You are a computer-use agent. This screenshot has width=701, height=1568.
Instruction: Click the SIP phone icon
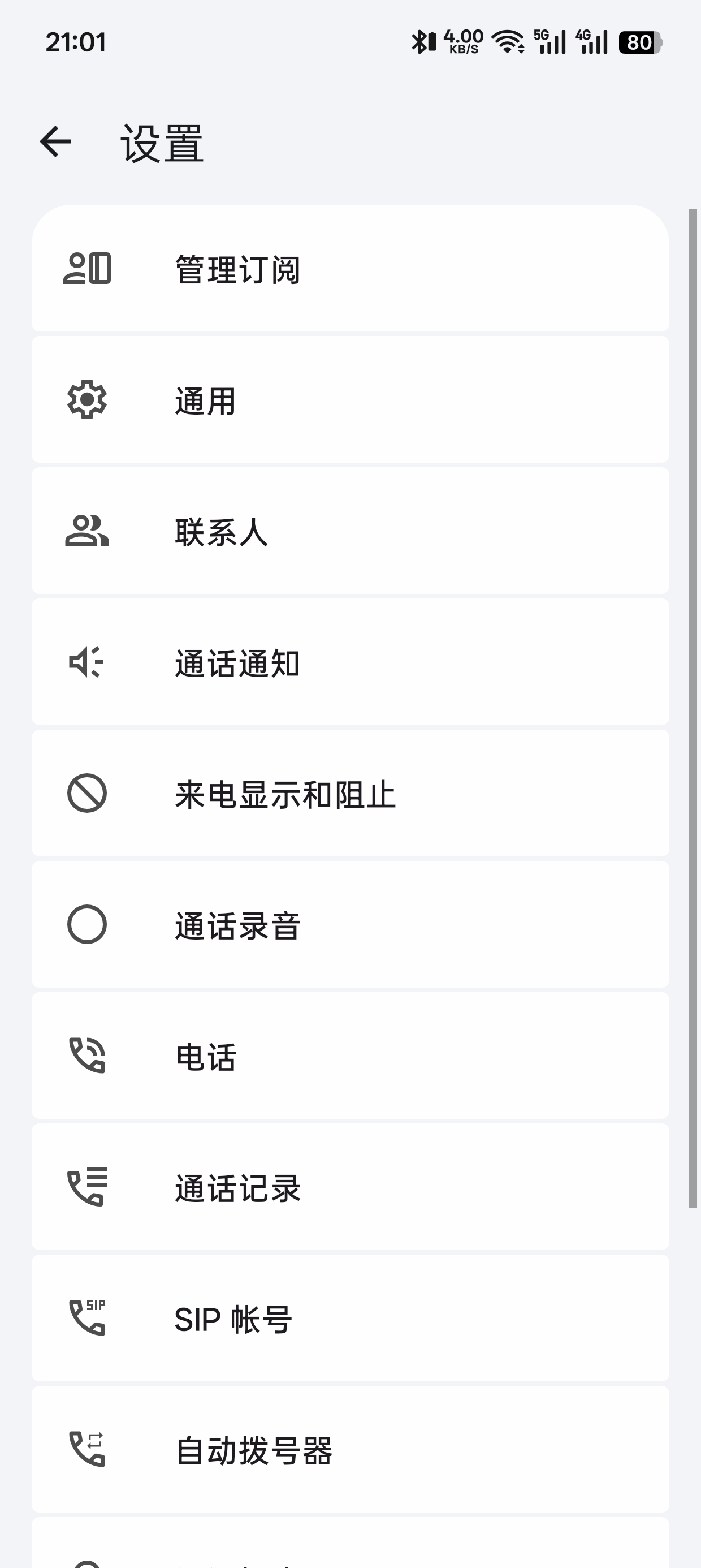pyautogui.click(x=87, y=1318)
